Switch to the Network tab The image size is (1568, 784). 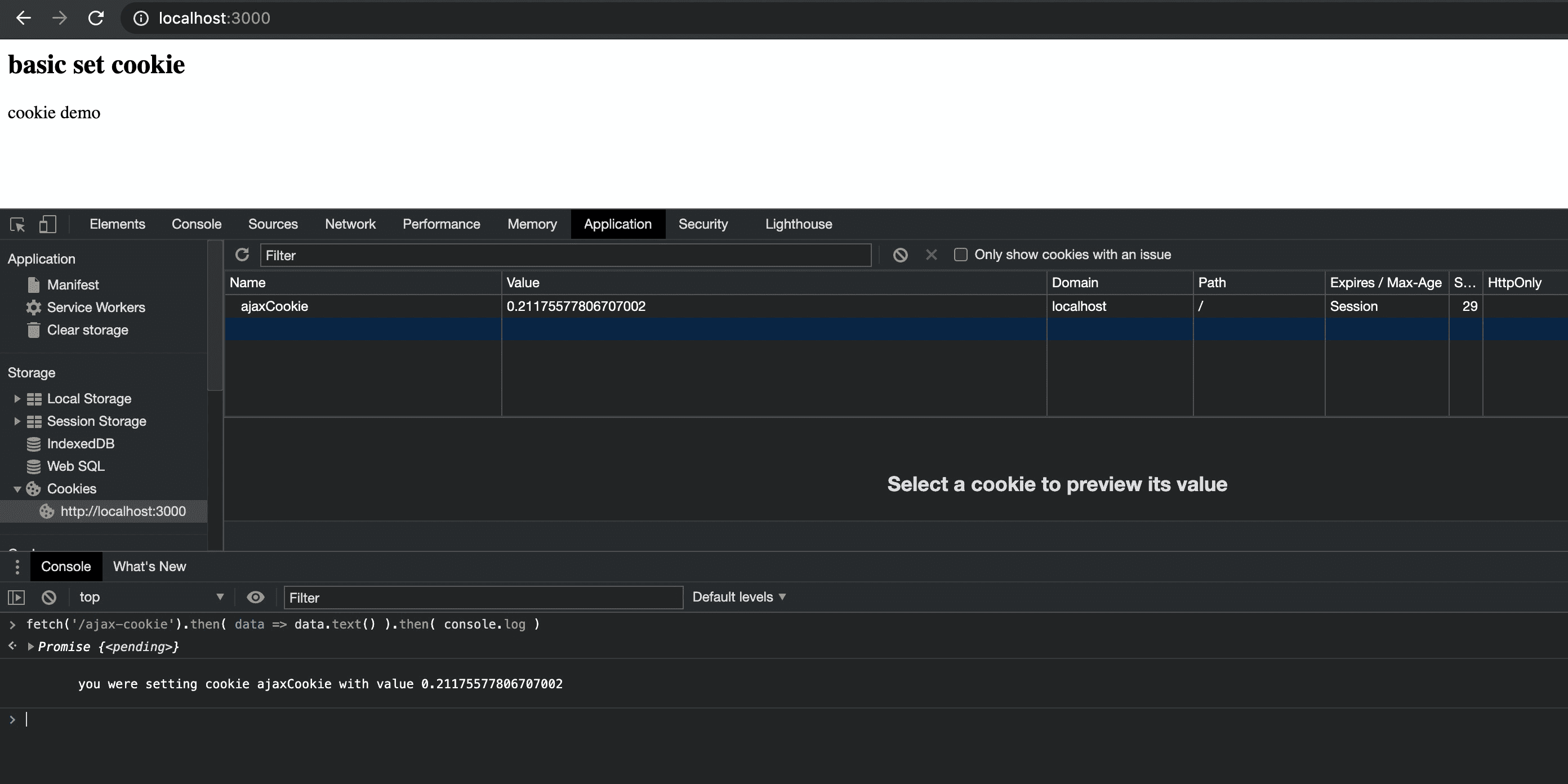pyautogui.click(x=350, y=224)
